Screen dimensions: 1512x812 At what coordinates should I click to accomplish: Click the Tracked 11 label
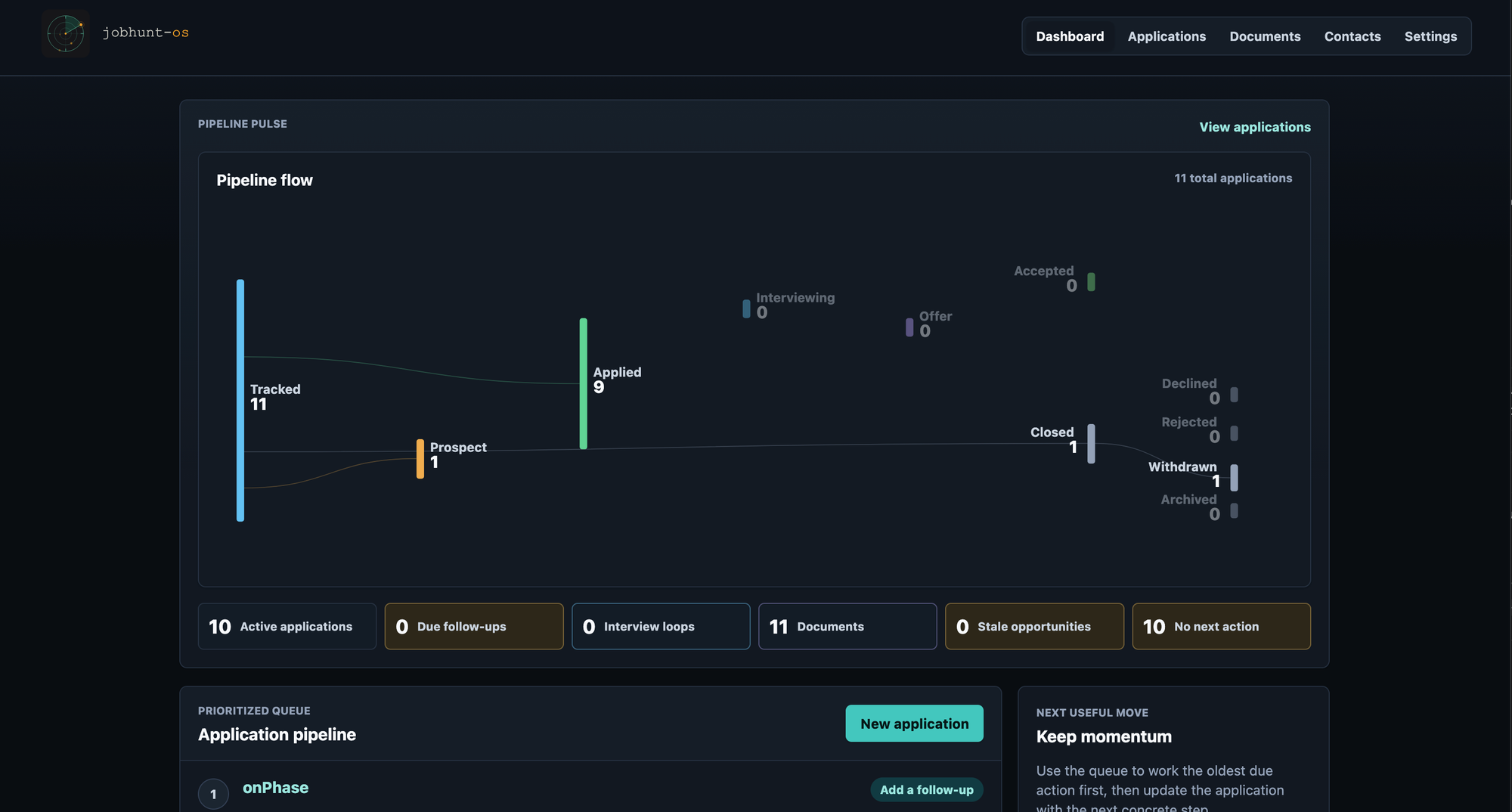click(x=275, y=397)
